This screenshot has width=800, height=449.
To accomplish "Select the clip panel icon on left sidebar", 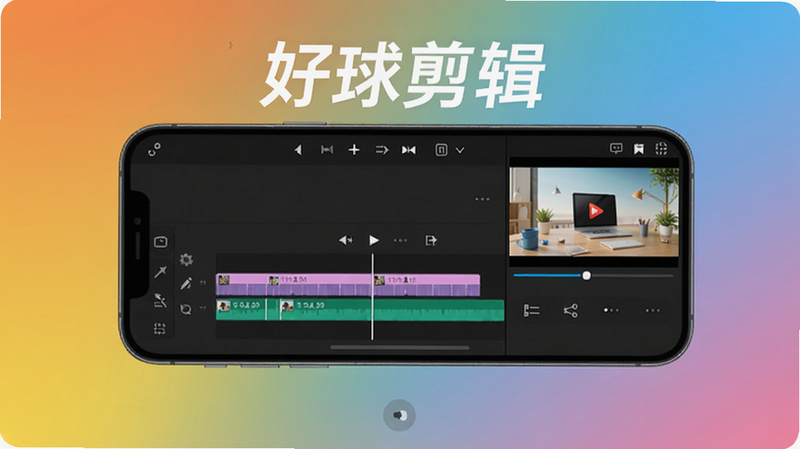I will coord(161,242).
